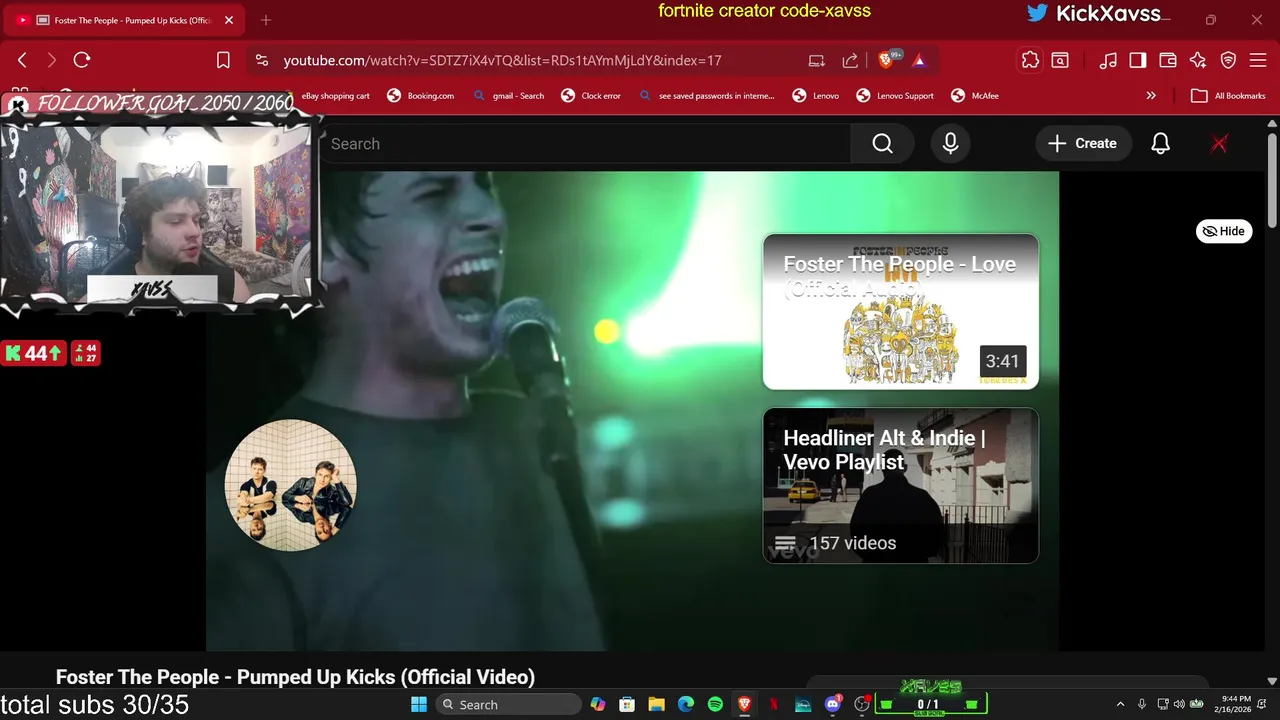Screen dimensions: 1280x720
Task: Open the Clock error bookmark
Action: click(x=591, y=96)
